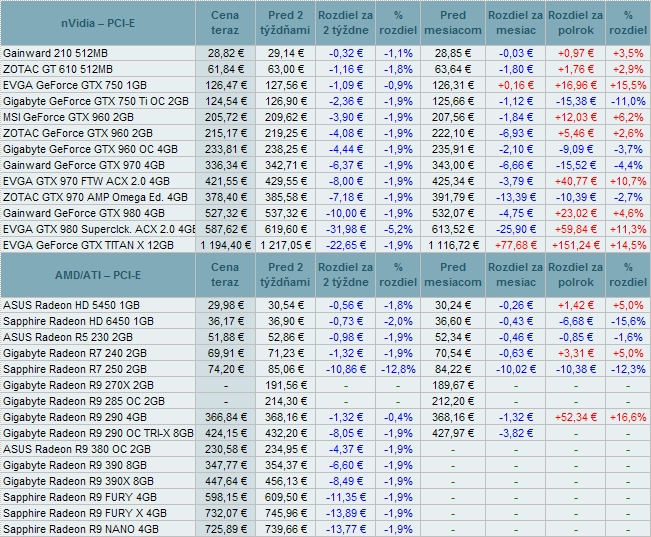Click ZOTAC GT 610 512MB product name
This screenshot has width=651, height=537.
58,69
